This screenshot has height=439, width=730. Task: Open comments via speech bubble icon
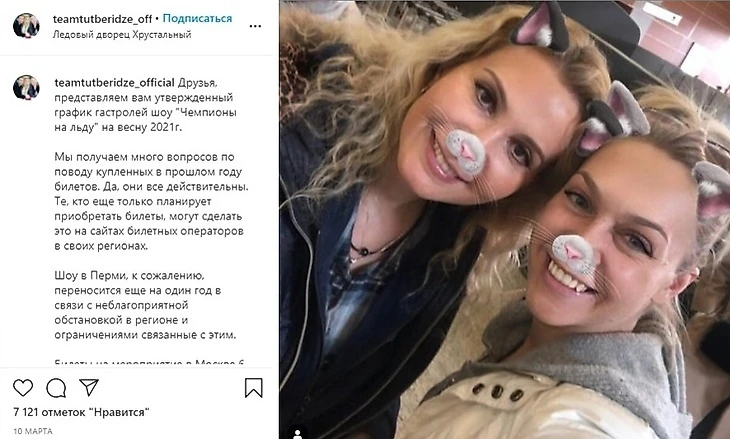tap(56, 388)
